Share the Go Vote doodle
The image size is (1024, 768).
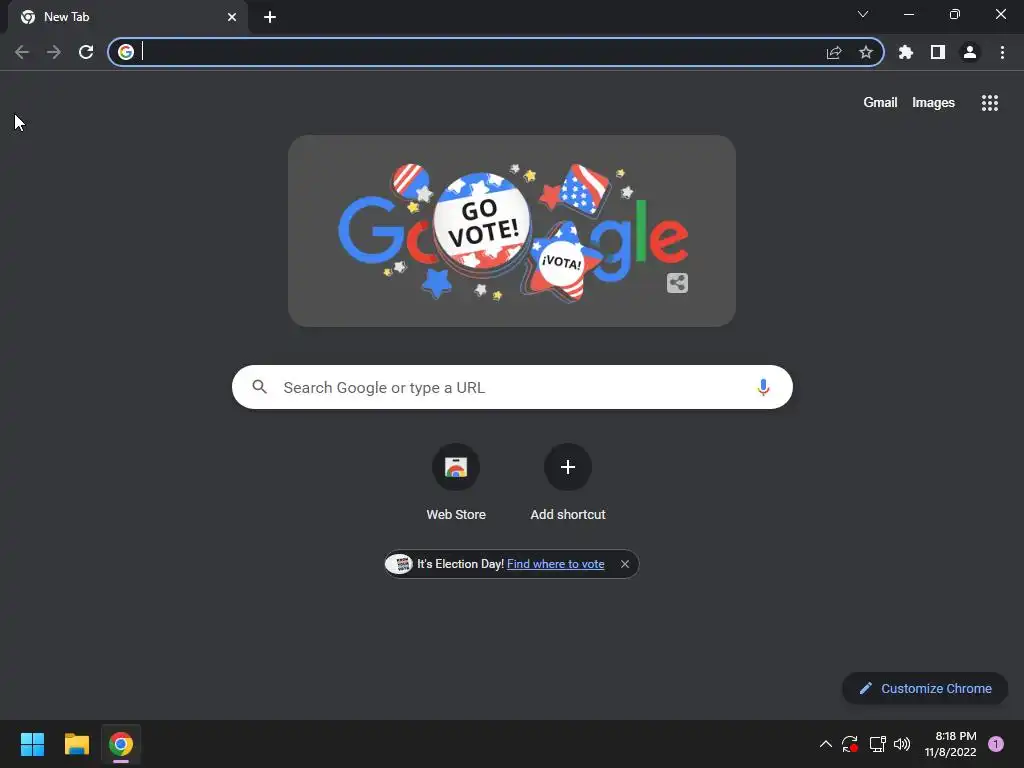pyautogui.click(x=677, y=283)
